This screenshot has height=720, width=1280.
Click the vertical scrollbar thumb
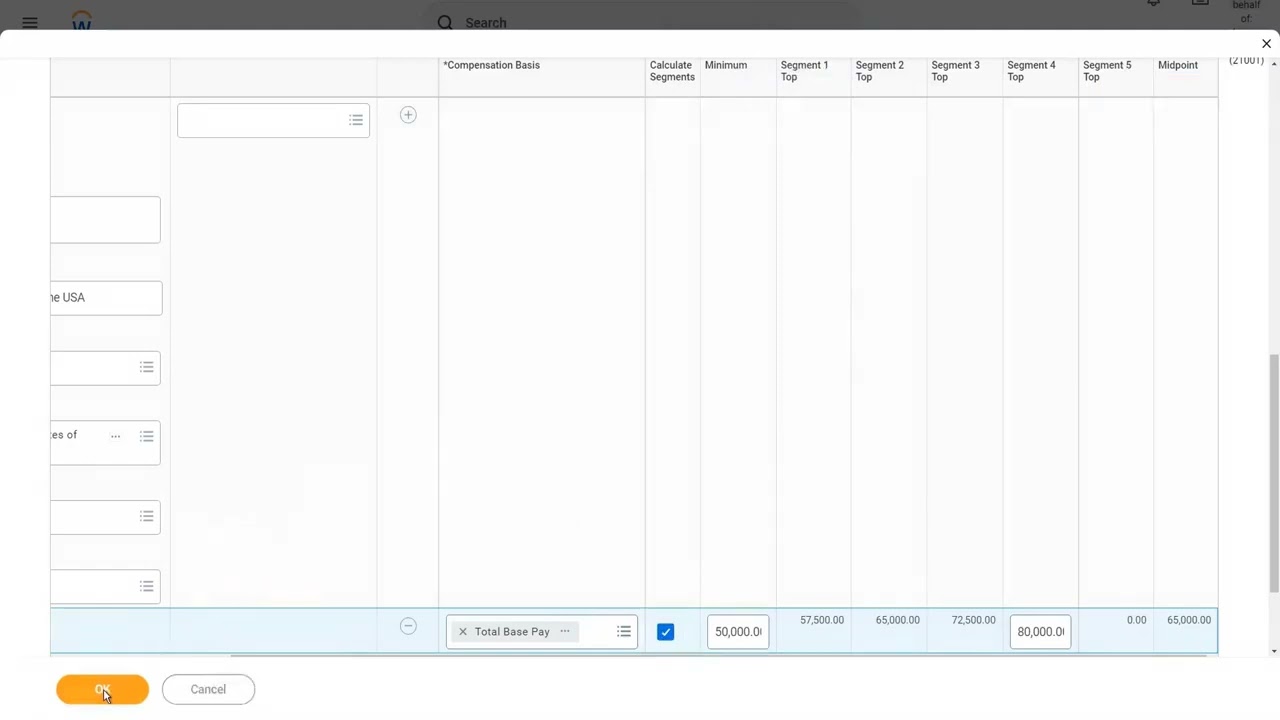coord(1273,472)
